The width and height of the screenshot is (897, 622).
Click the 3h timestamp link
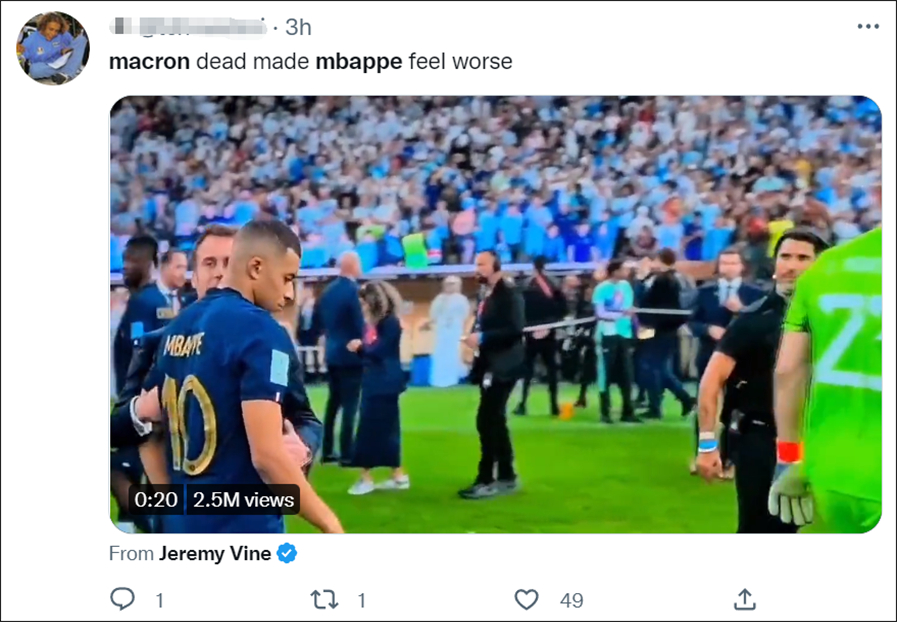298,27
